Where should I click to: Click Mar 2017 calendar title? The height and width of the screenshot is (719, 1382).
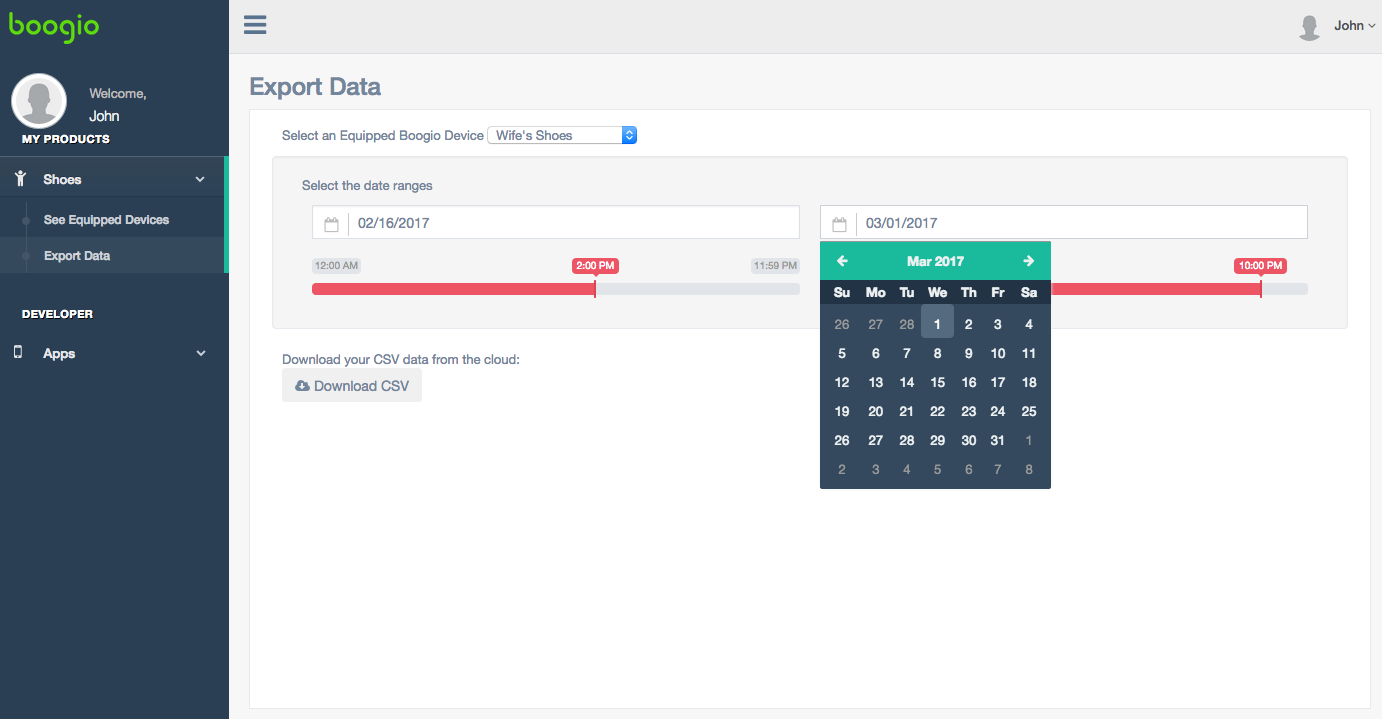click(935, 261)
